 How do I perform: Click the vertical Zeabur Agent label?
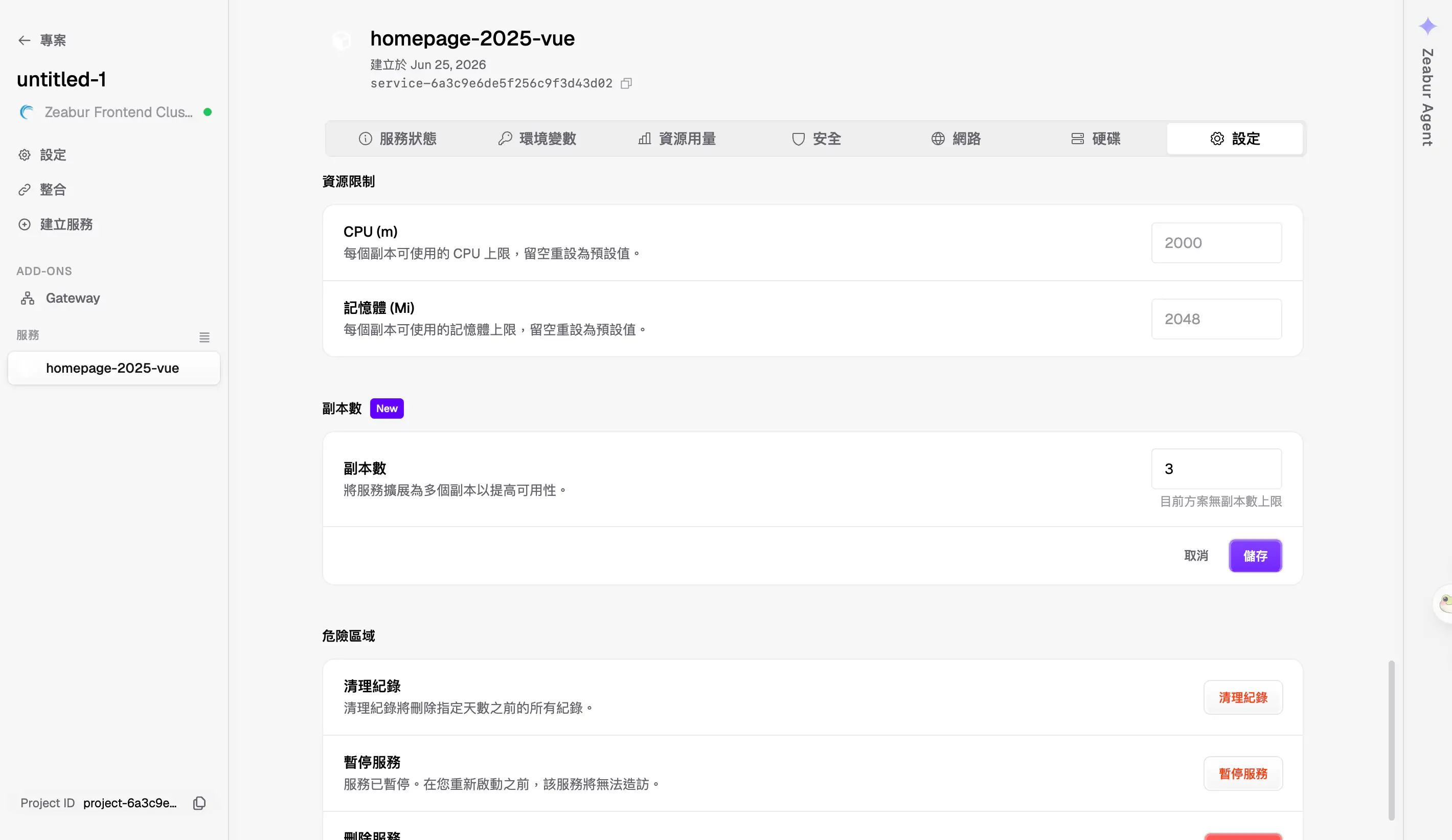point(1426,97)
